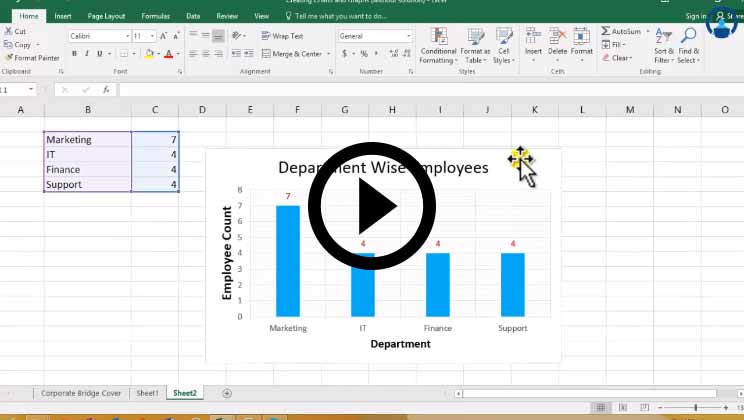The height and width of the screenshot is (420, 744).
Task: Add a new sheet with the plus button
Action: pos(227,393)
